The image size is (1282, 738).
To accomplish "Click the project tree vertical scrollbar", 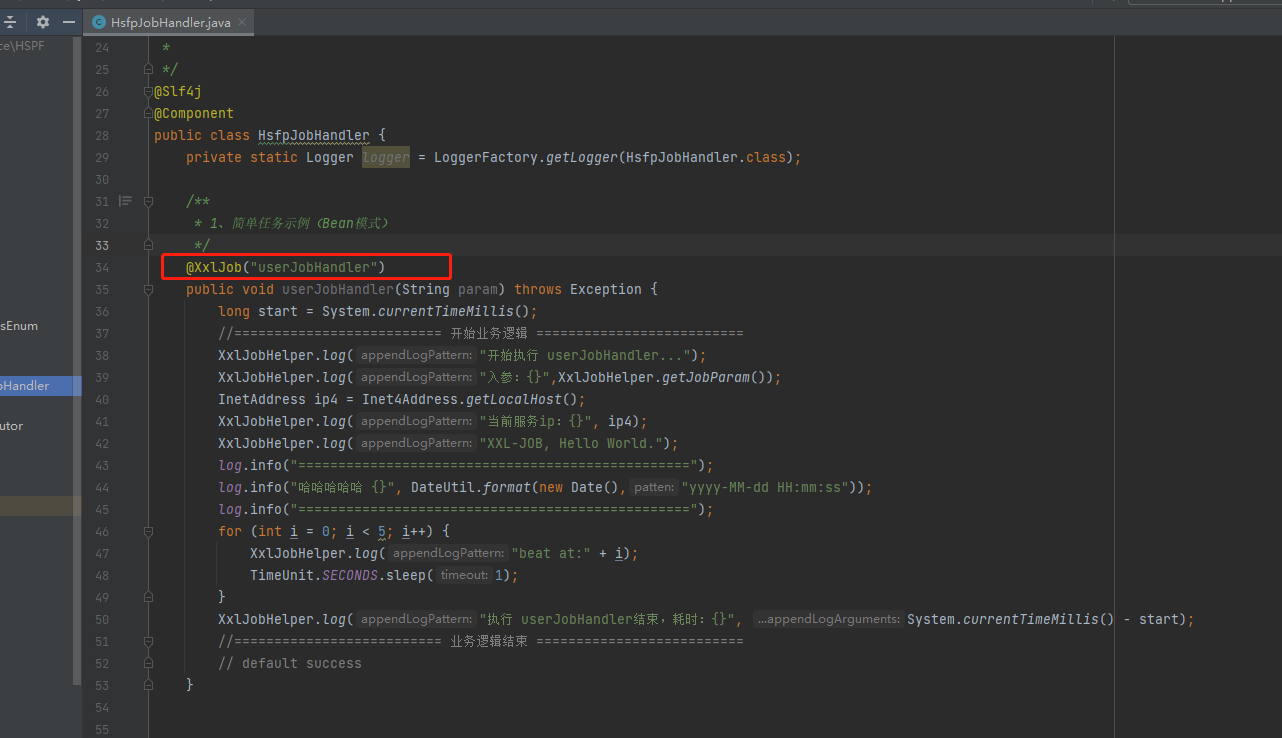I will coord(77,360).
